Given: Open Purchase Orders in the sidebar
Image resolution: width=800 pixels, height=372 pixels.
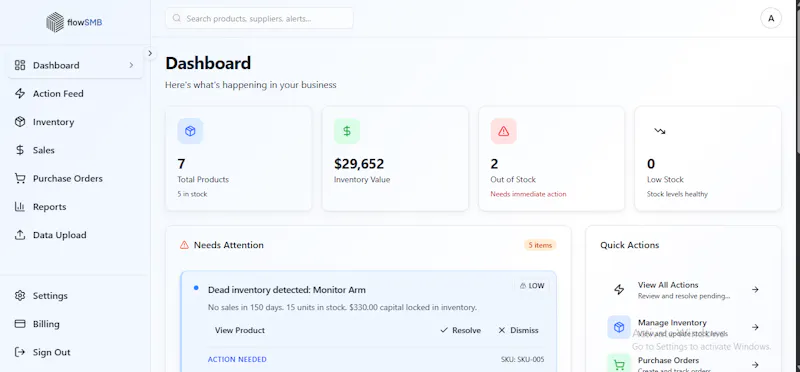Looking at the screenshot, I should pos(75,179).
